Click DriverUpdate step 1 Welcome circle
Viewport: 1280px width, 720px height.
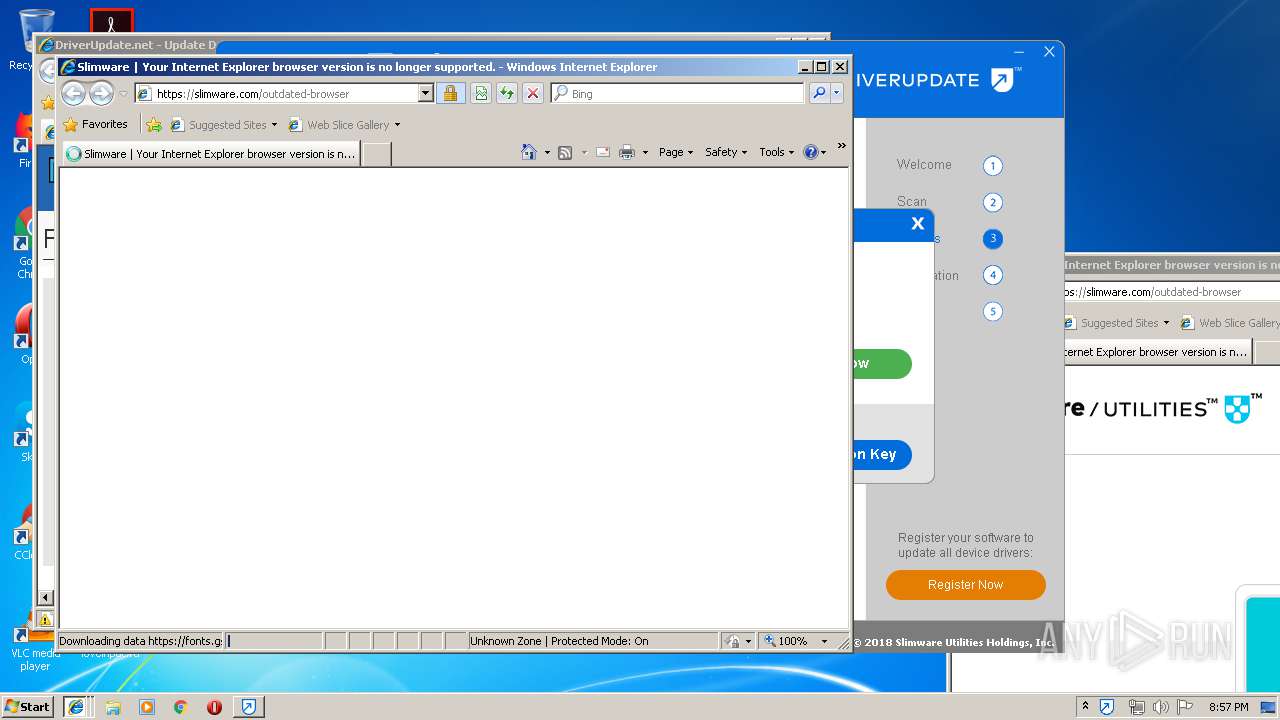(992, 166)
